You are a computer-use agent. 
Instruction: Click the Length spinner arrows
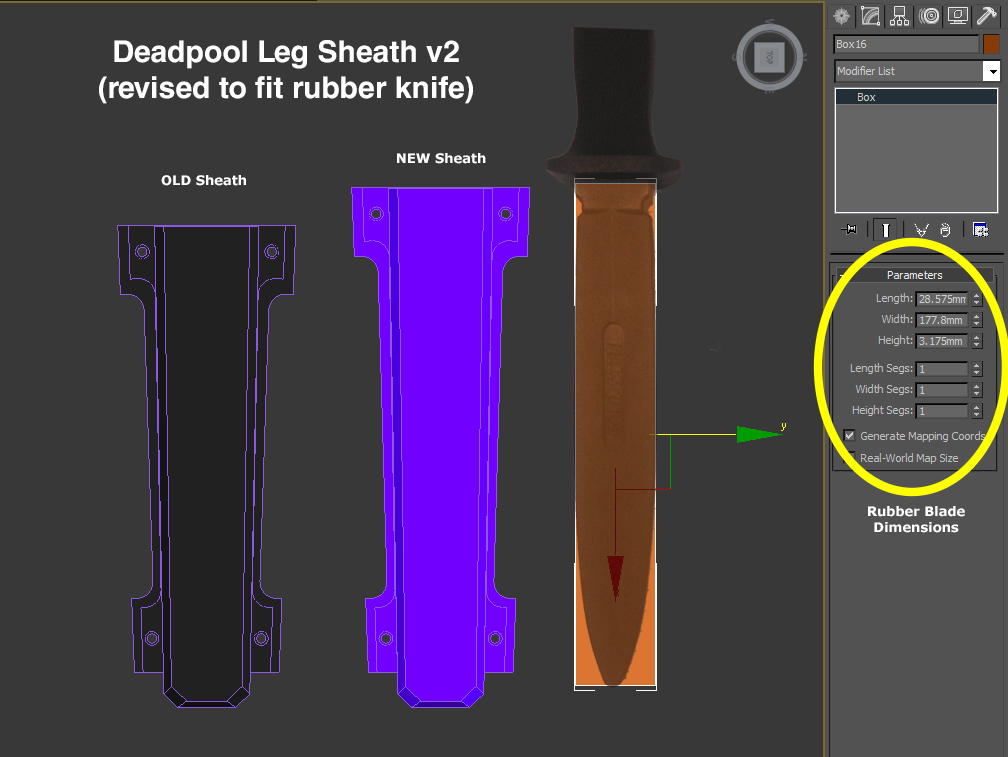pos(976,299)
